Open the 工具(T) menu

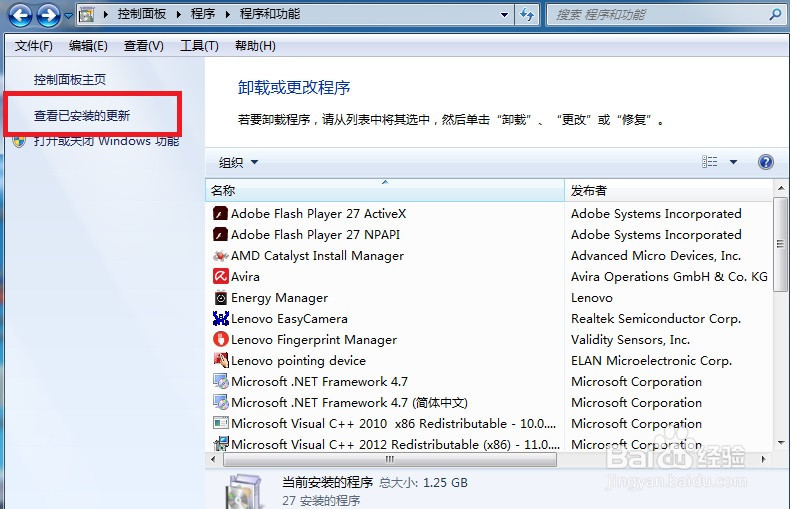pyautogui.click(x=199, y=46)
